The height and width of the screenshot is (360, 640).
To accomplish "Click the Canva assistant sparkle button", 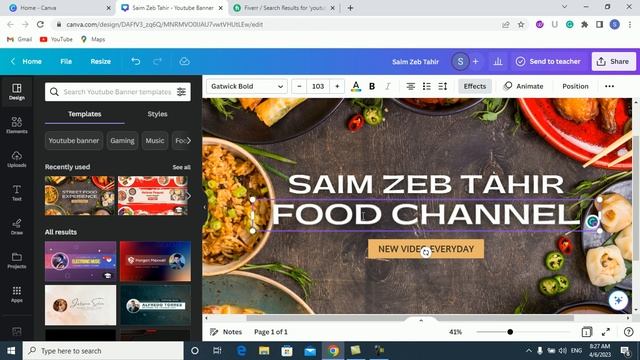I will [618, 300].
